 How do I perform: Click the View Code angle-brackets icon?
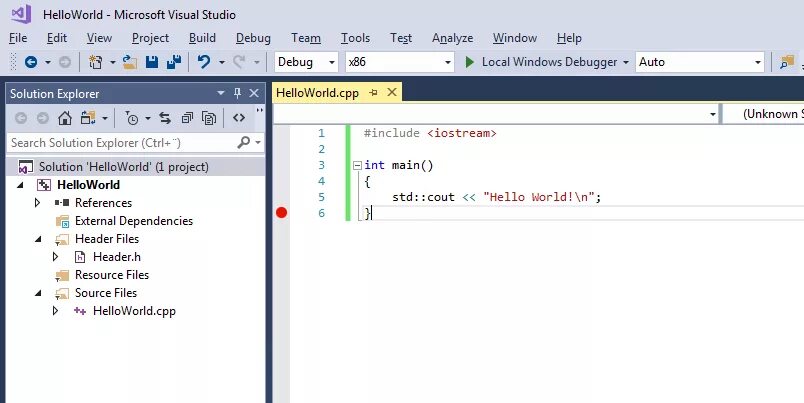239,118
